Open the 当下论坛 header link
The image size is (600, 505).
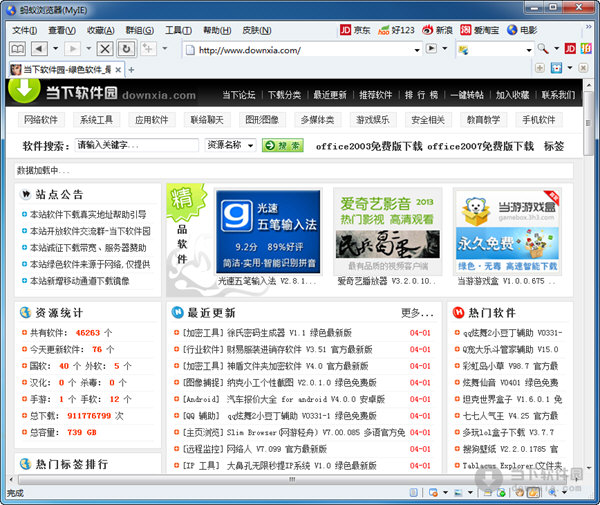(x=239, y=95)
